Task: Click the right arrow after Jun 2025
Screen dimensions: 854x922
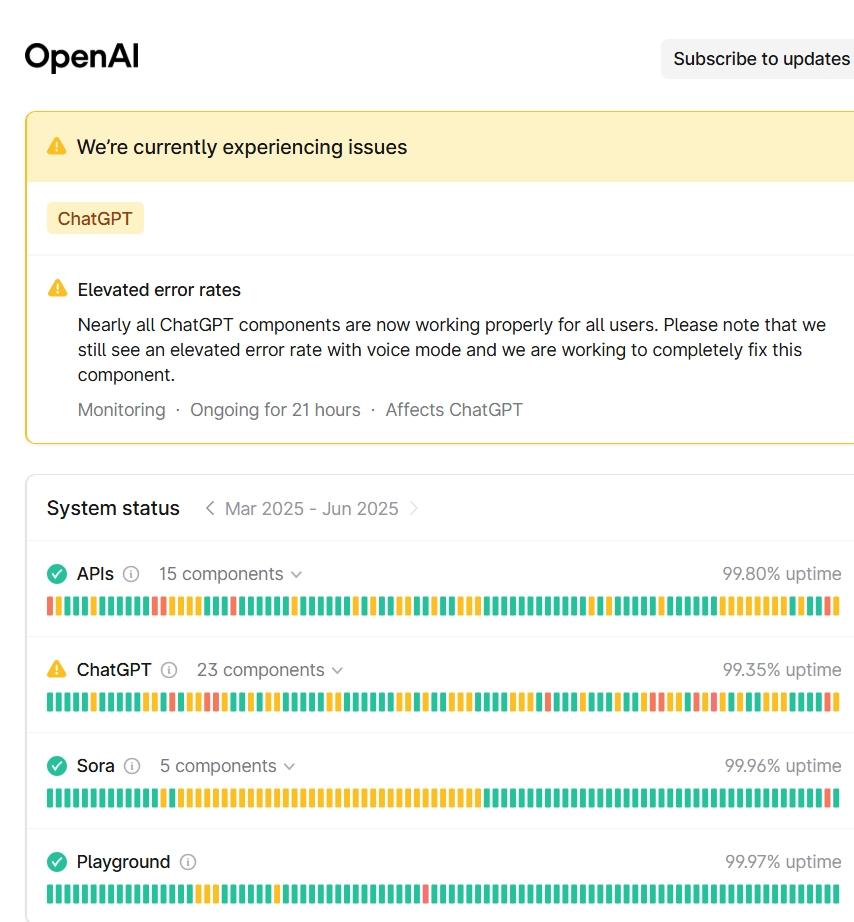Action: (x=417, y=508)
